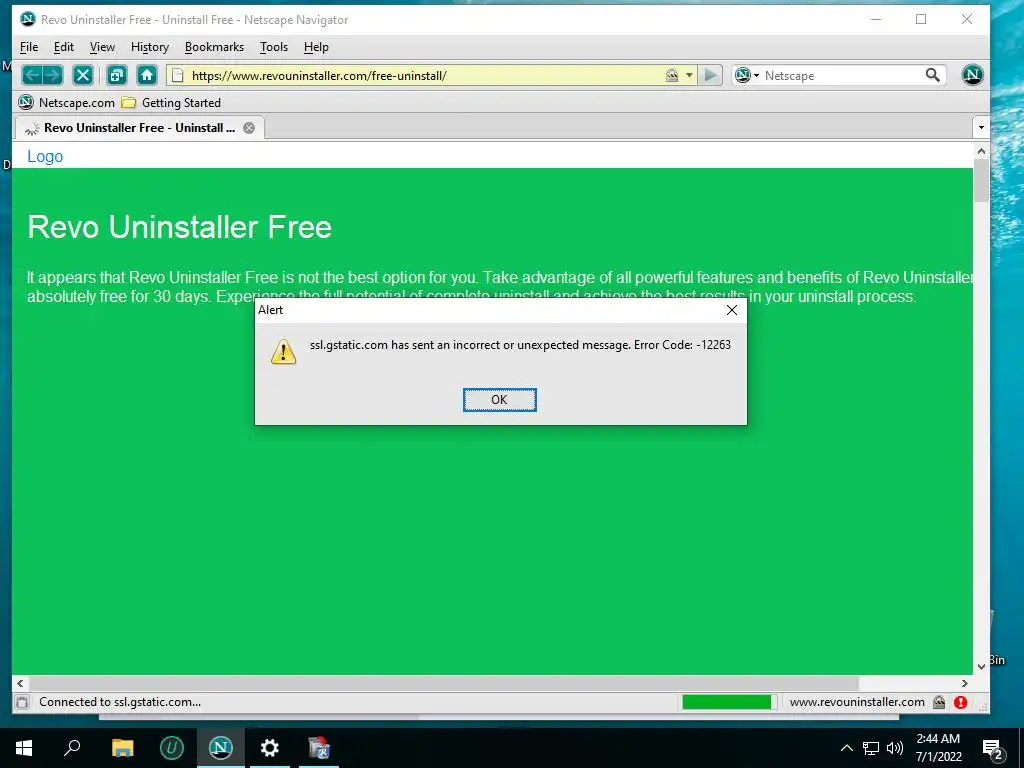
Task: Open Windows taskbar search
Action: pos(72,748)
